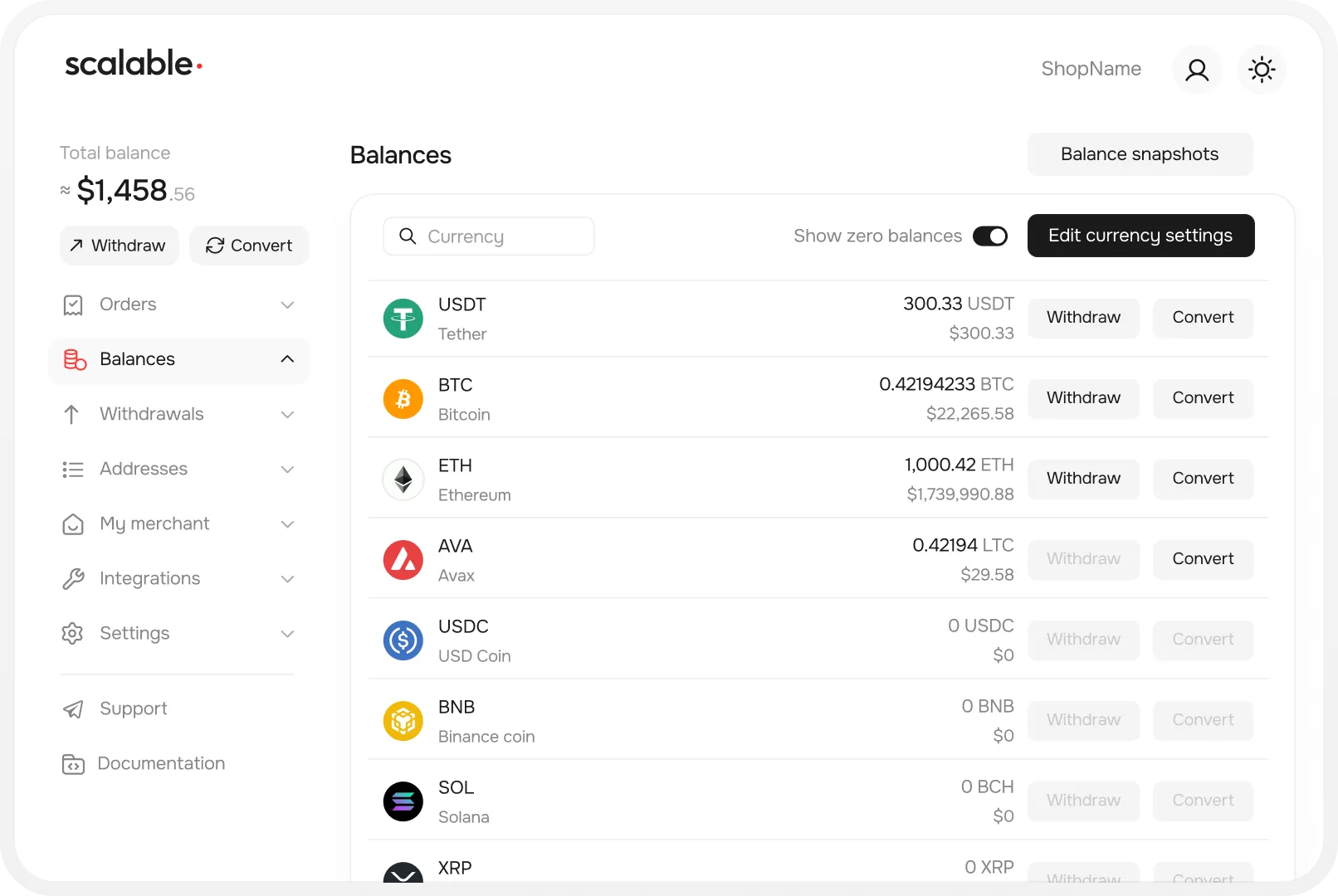The image size is (1338, 896).
Task: Click the Avax coin icon
Action: coord(403,560)
